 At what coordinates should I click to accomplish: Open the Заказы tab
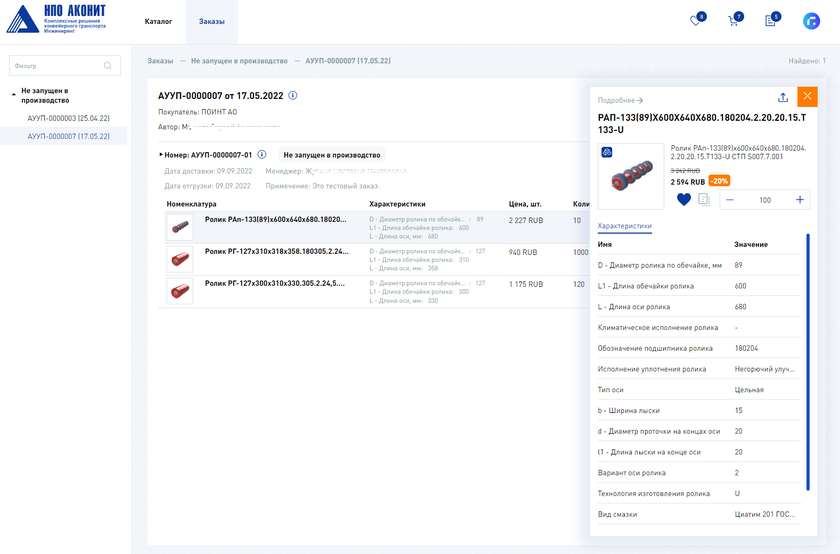point(211,21)
